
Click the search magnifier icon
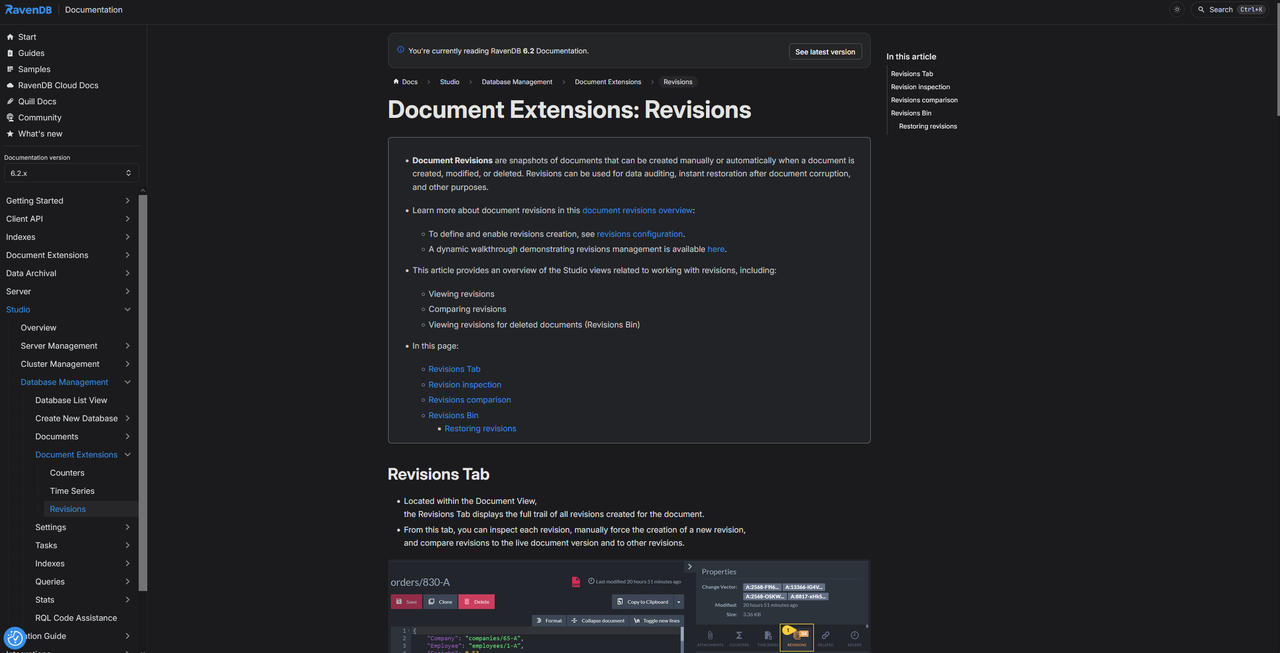1200,10
